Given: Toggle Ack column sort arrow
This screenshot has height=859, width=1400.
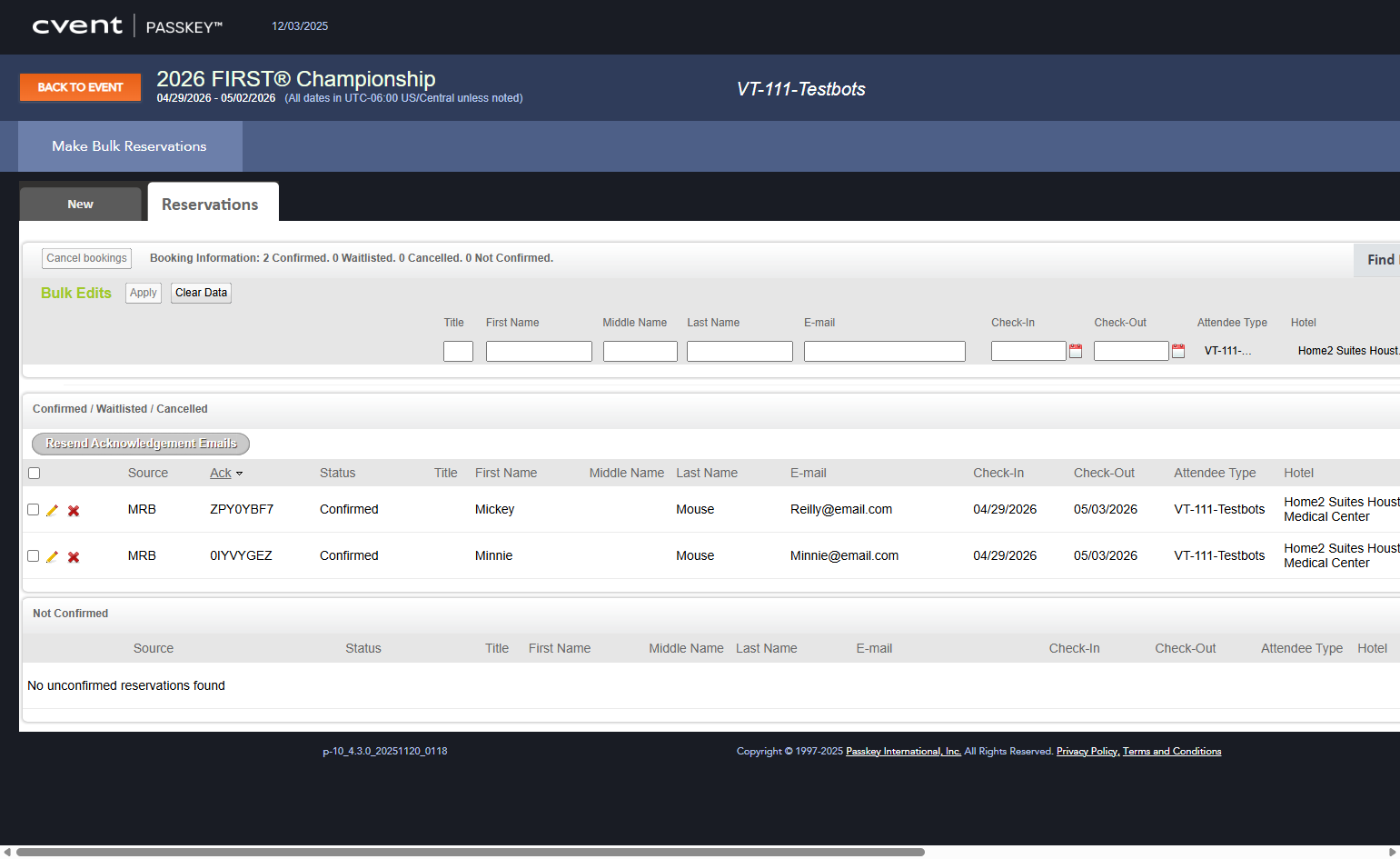Looking at the screenshot, I should (239, 474).
